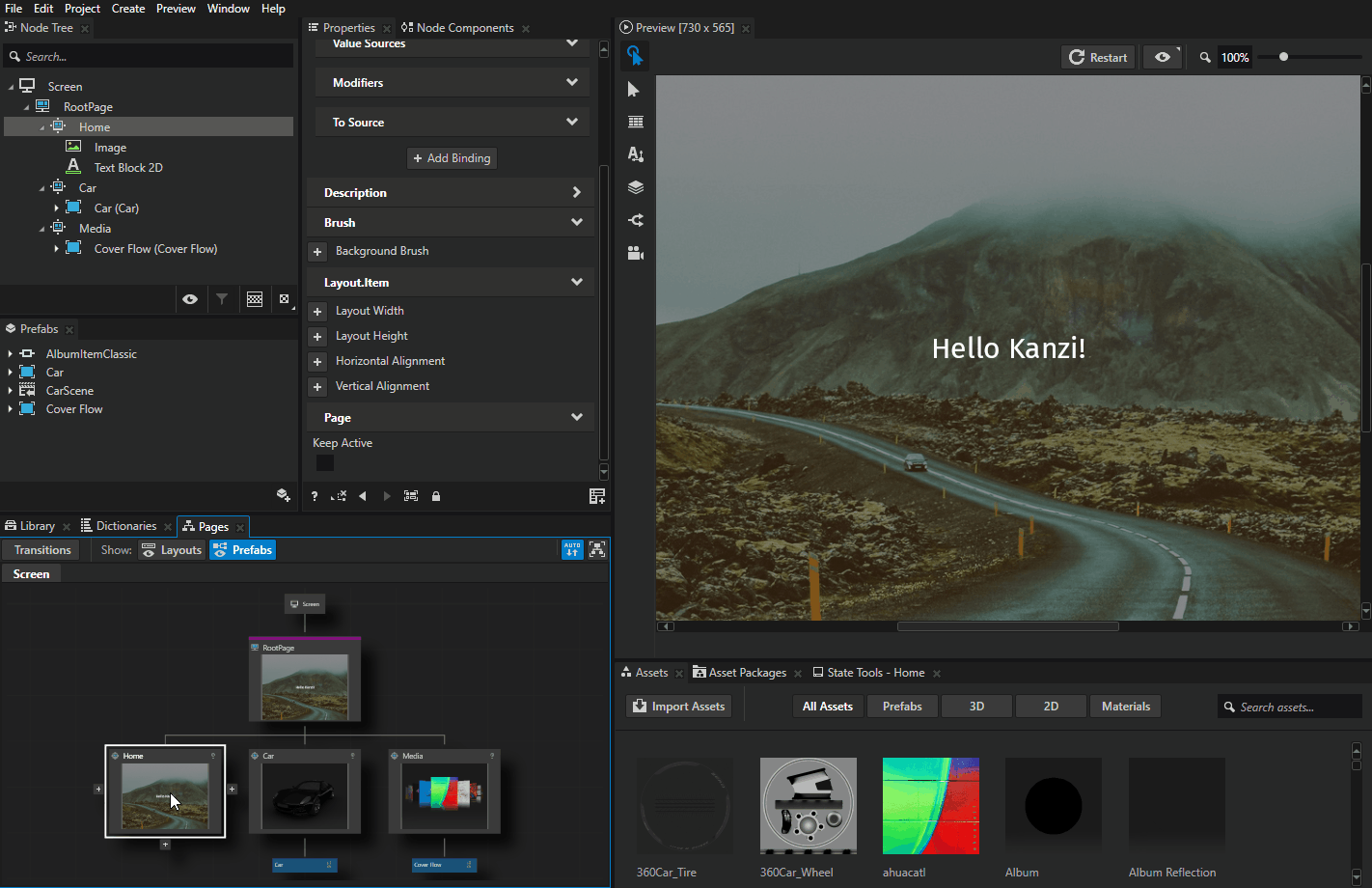
Task: Select the ahuacatl asset thumbnail
Action: click(x=931, y=806)
